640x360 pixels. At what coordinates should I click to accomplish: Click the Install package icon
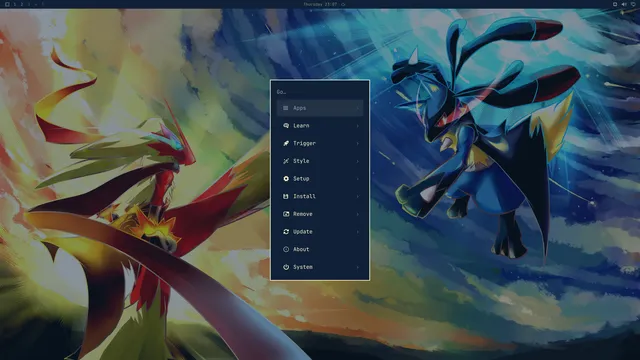pos(286,196)
